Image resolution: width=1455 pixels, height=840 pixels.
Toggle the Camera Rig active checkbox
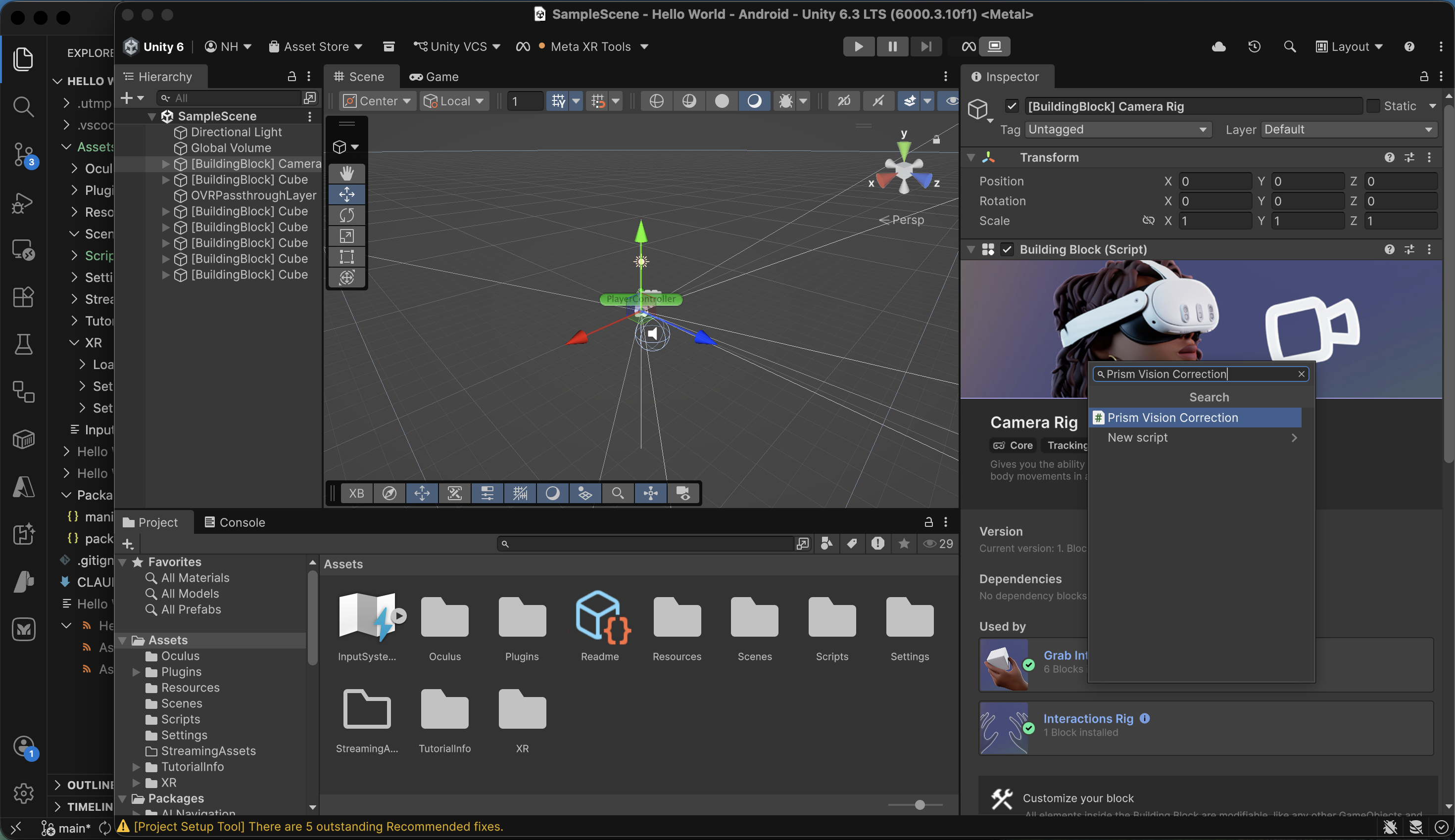[x=1013, y=106]
